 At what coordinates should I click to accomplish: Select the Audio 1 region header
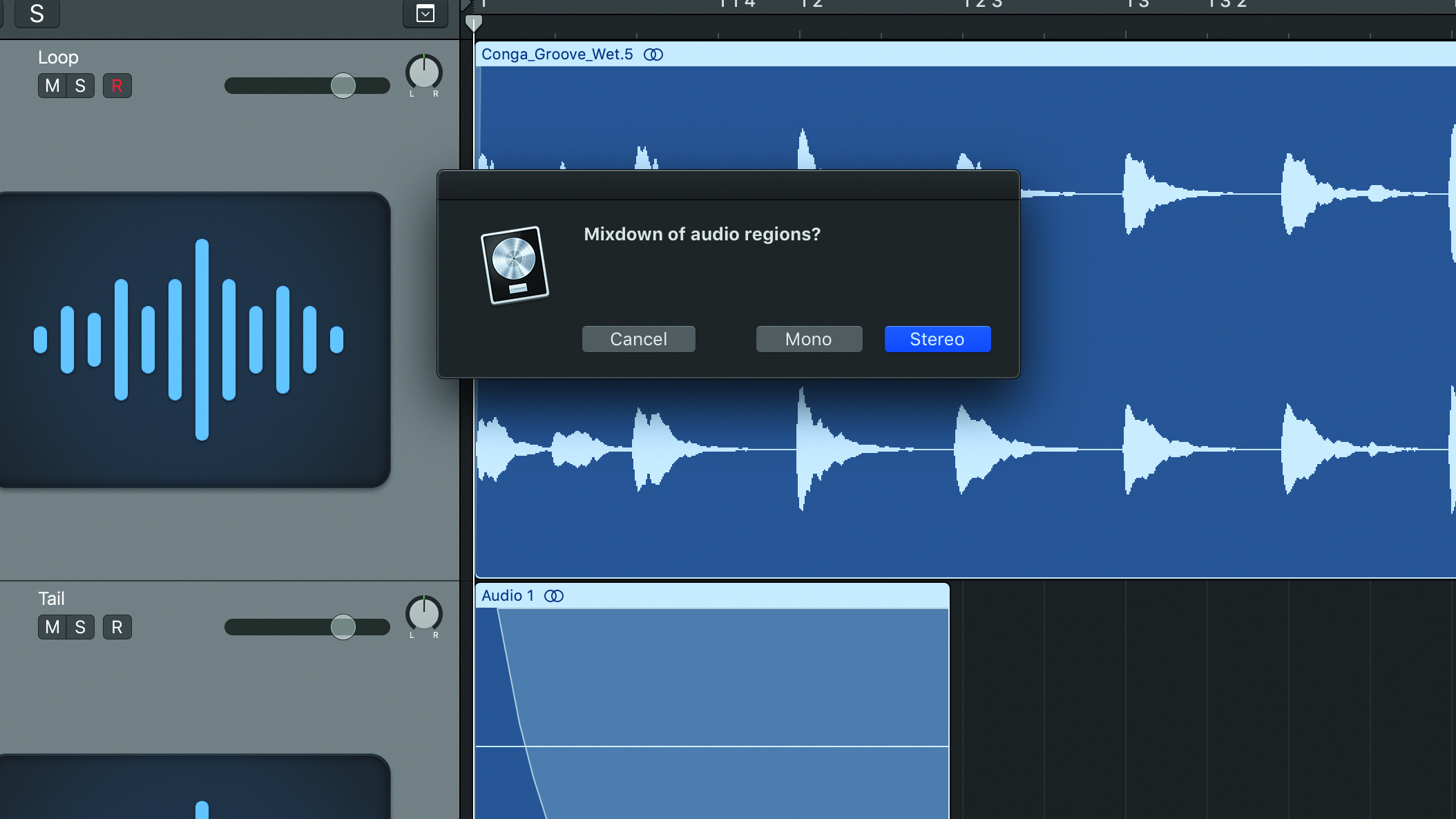pos(712,596)
